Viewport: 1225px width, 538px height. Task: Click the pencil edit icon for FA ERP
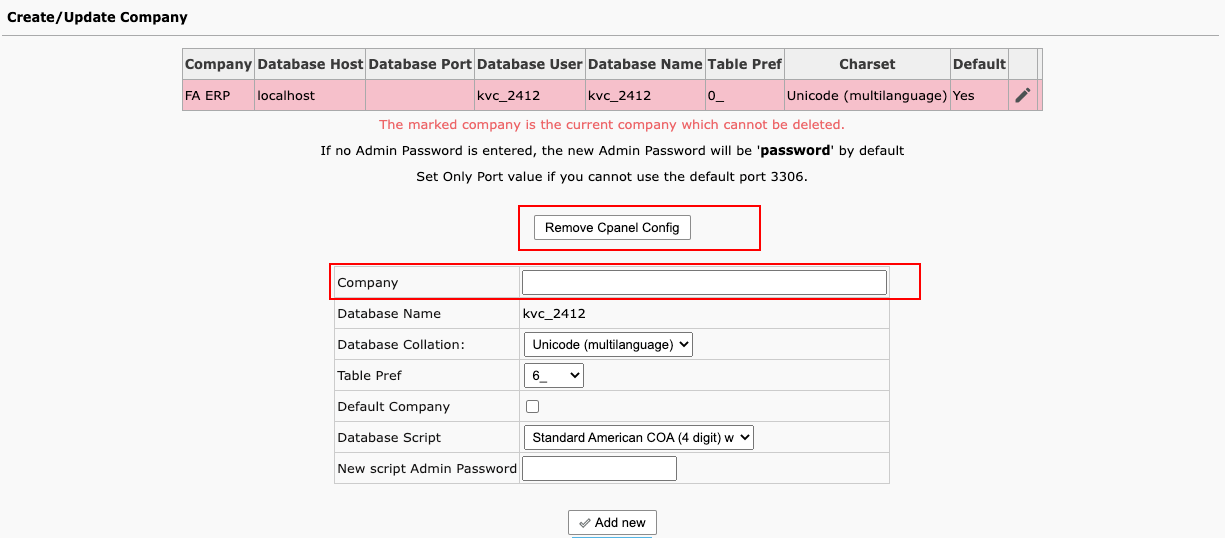click(1022, 96)
